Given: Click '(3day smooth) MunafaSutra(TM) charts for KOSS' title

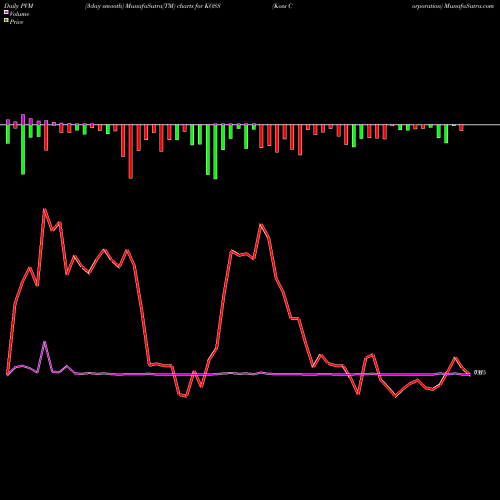Looking at the screenshot, I should pos(152,6).
